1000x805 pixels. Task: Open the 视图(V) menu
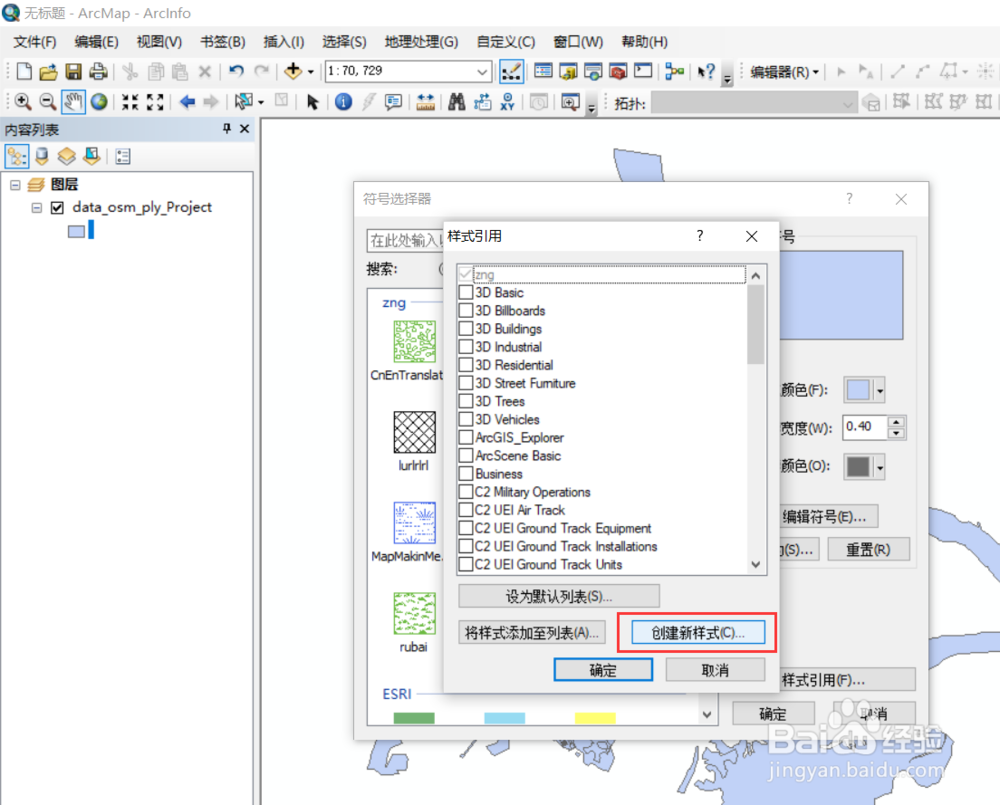[x=159, y=42]
